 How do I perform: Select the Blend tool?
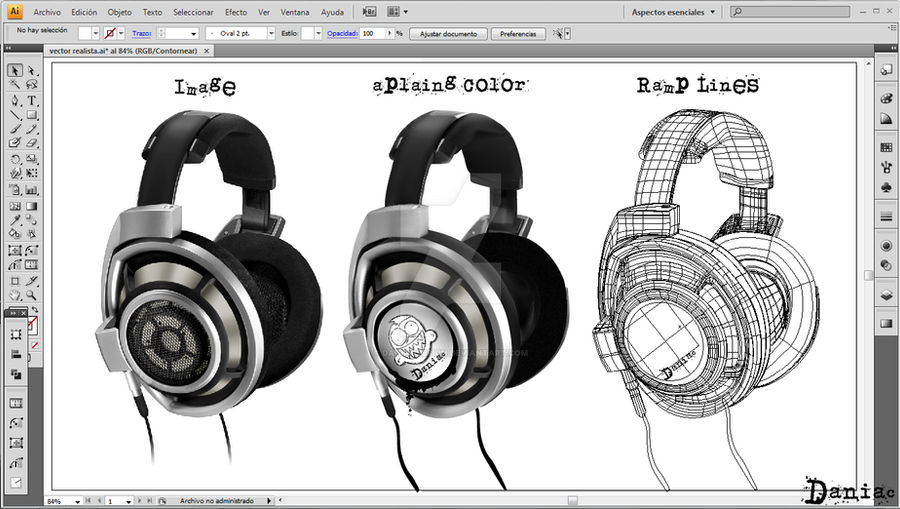[32, 220]
